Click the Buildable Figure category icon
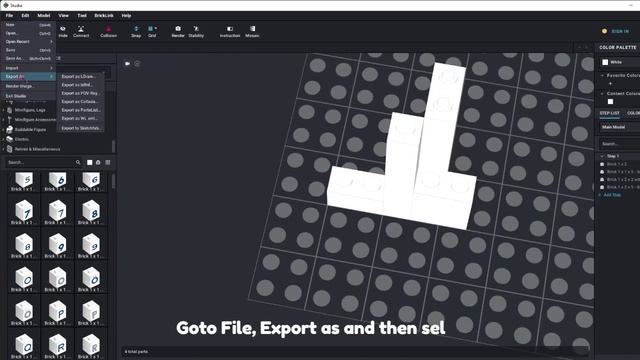 [x=9, y=129]
